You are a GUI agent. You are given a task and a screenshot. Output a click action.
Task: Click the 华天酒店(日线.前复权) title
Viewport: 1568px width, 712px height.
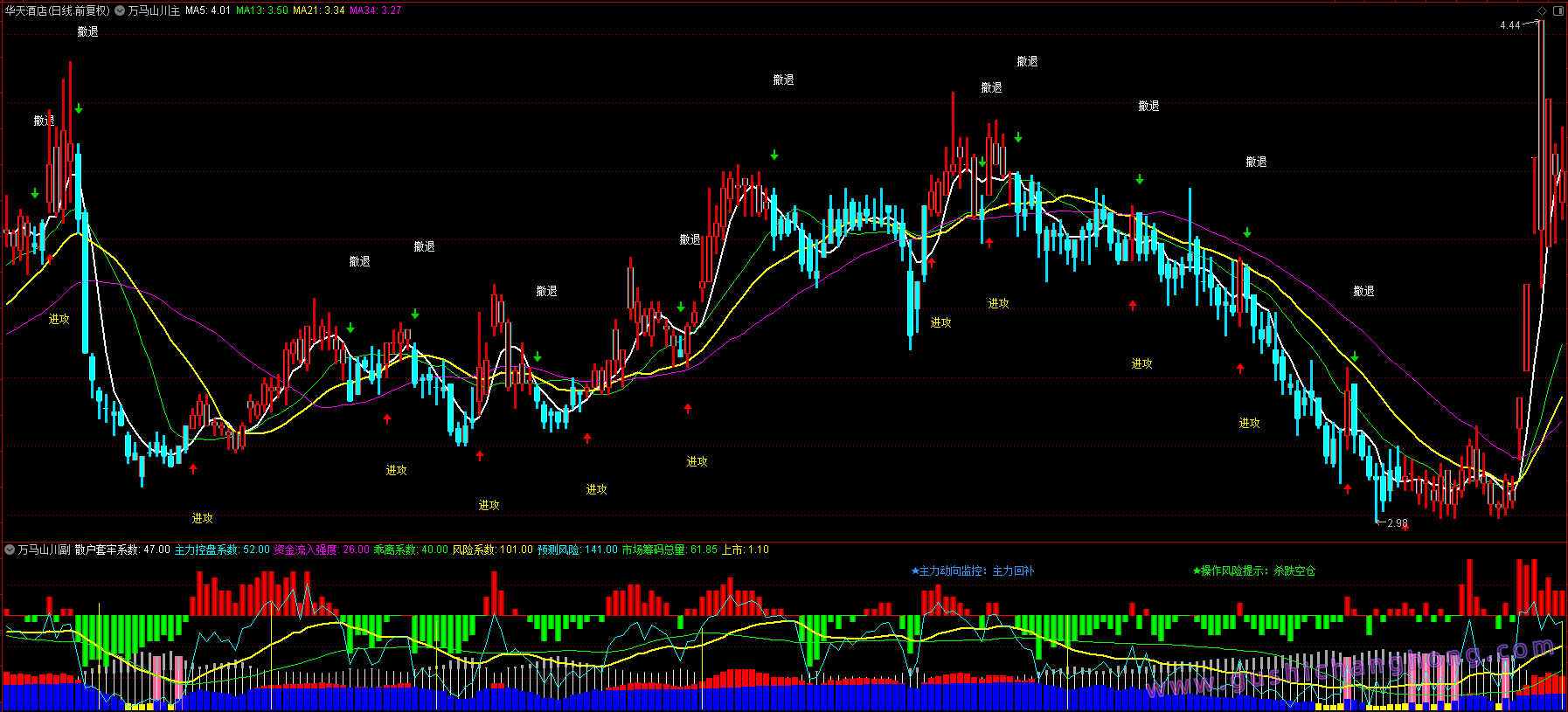coord(58,10)
